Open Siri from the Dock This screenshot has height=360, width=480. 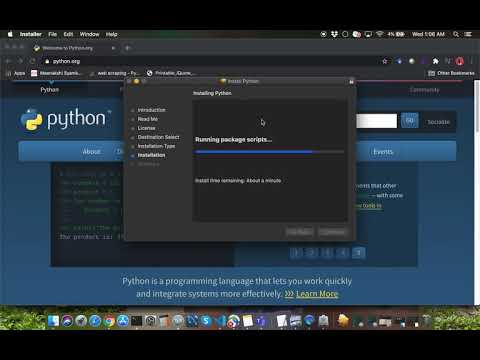tap(67, 321)
